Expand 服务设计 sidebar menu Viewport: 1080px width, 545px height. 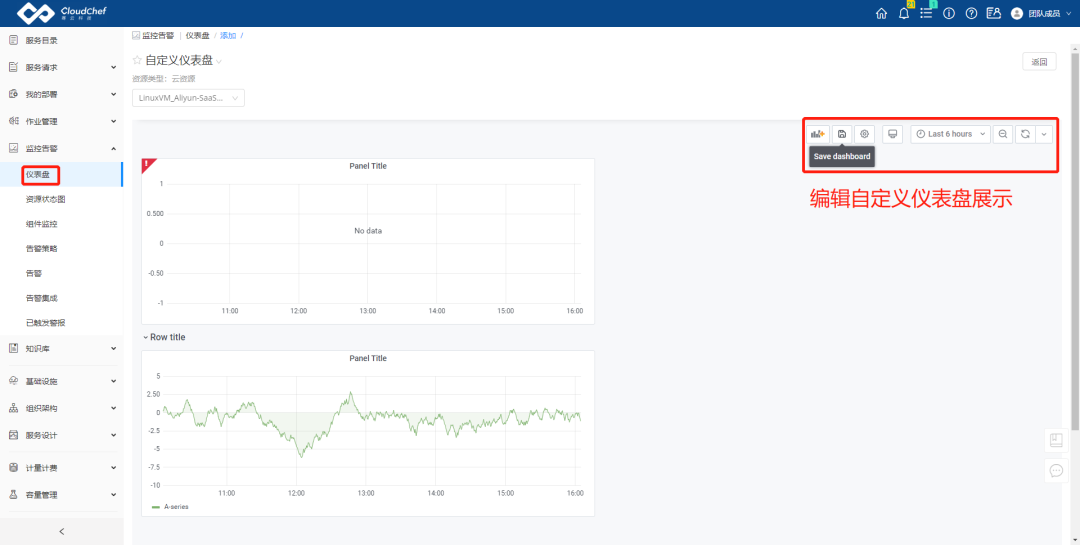click(x=61, y=435)
